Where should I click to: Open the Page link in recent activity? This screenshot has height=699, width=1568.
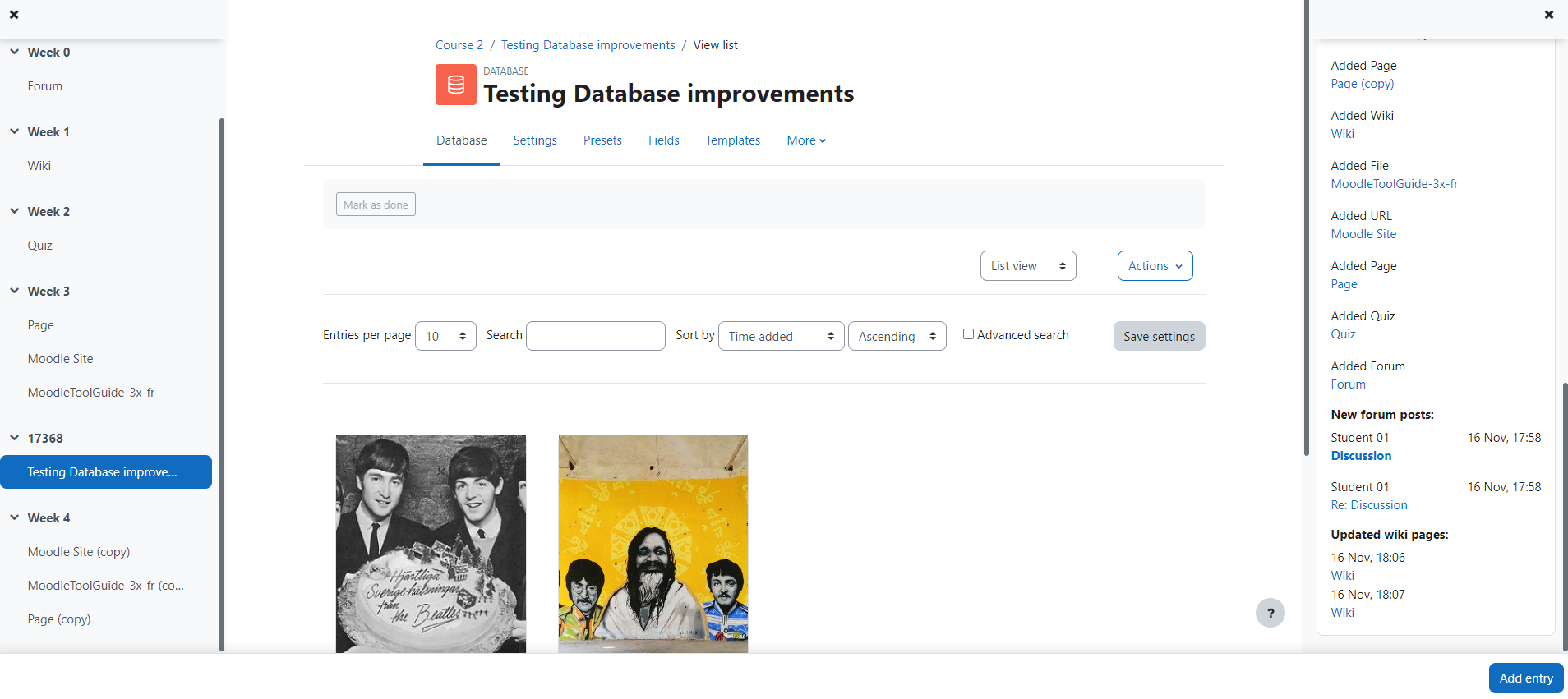coord(1344,284)
